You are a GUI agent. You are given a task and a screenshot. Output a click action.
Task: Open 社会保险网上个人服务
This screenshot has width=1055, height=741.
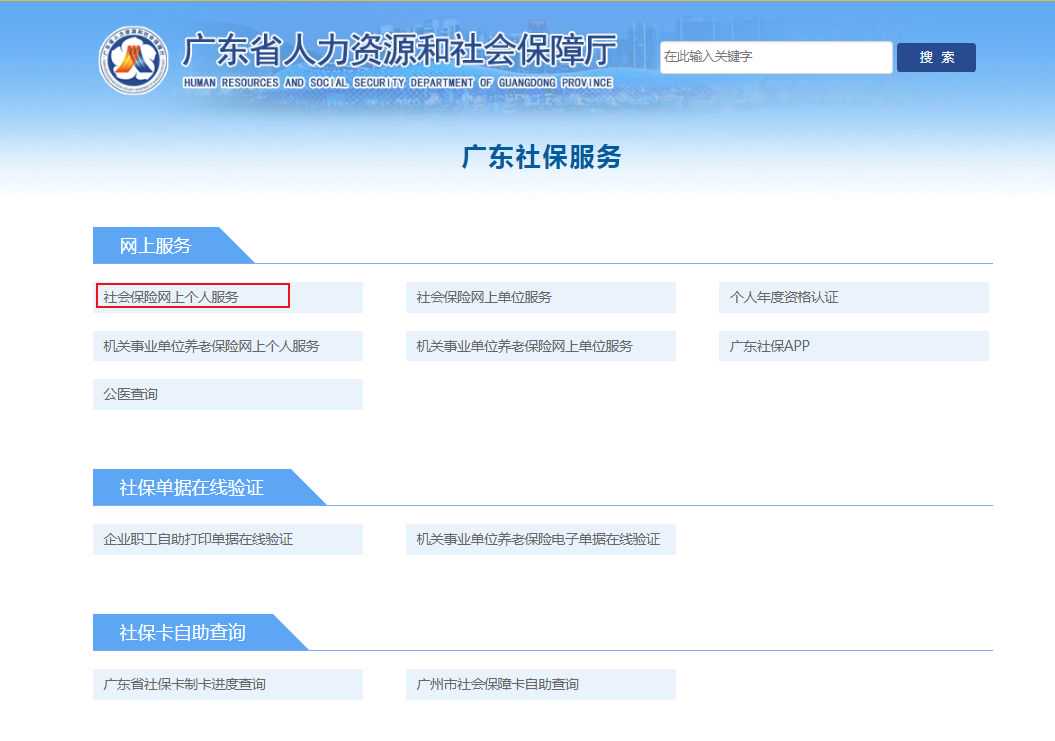[x=172, y=297]
